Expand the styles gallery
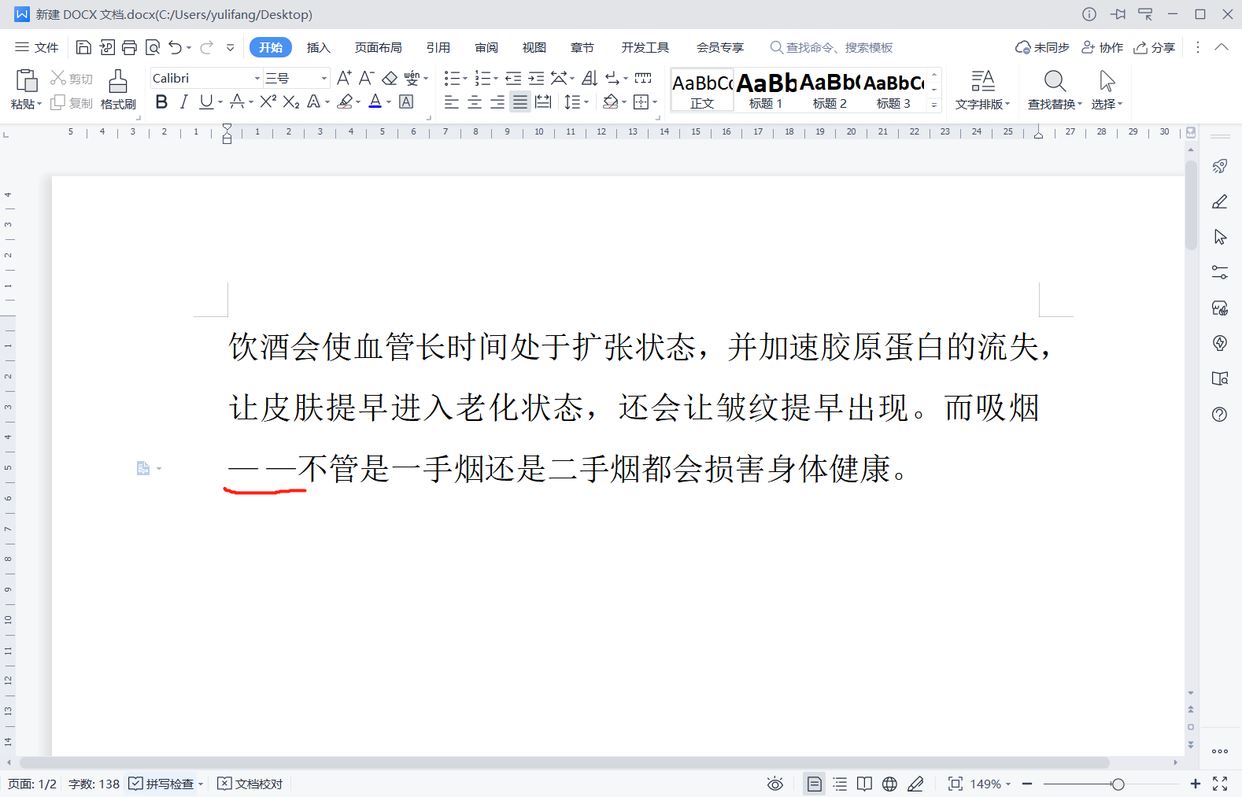 coord(935,105)
